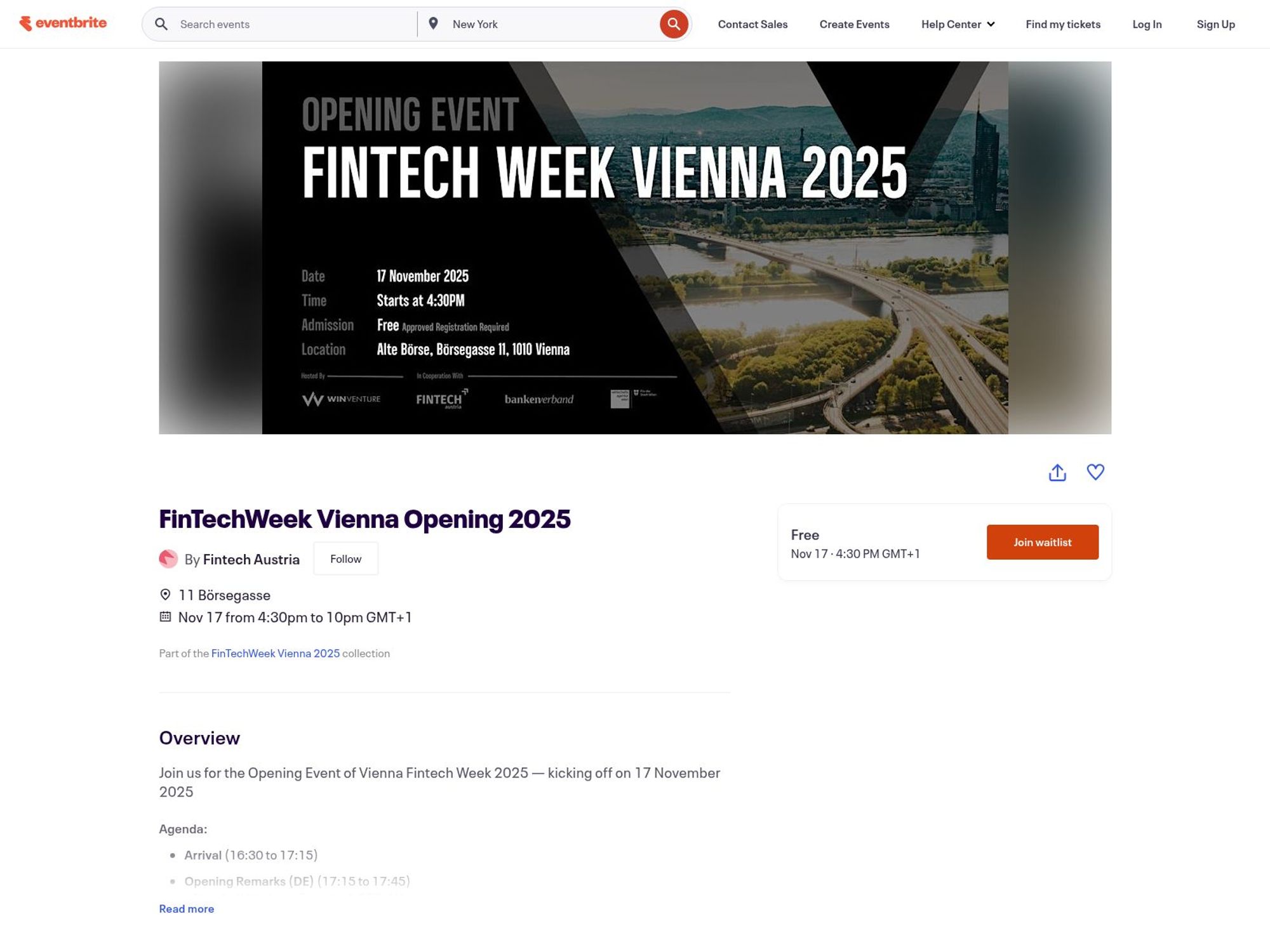Toggle following Fintech Austria
Image resolution: width=1270 pixels, height=952 pixels.
point(345,558)
